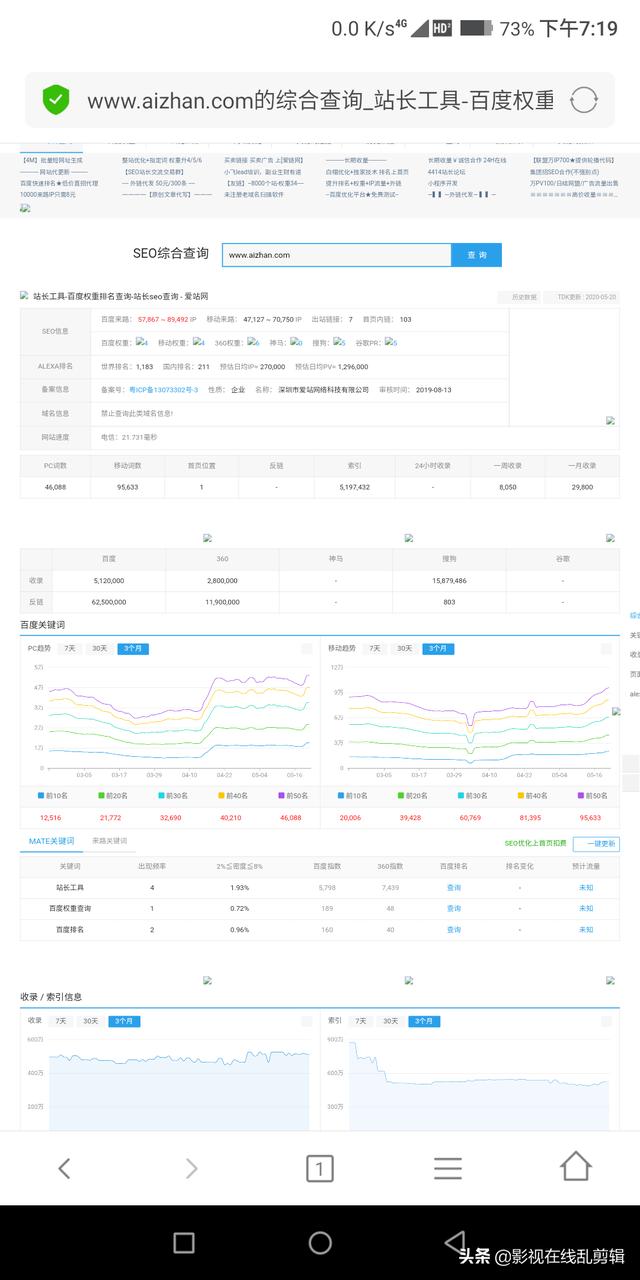The image size is (640, 1280).
Task: Click the 谷歌PR rank badge icon
Action: pos(391,342)
